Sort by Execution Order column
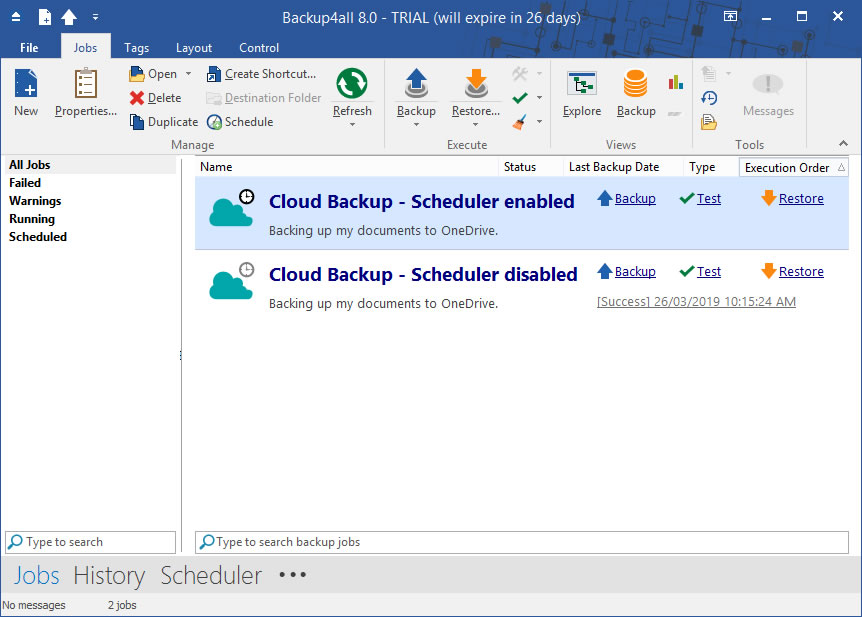Image resolution: width=862 pixels, height=617 pixels. 794,167
